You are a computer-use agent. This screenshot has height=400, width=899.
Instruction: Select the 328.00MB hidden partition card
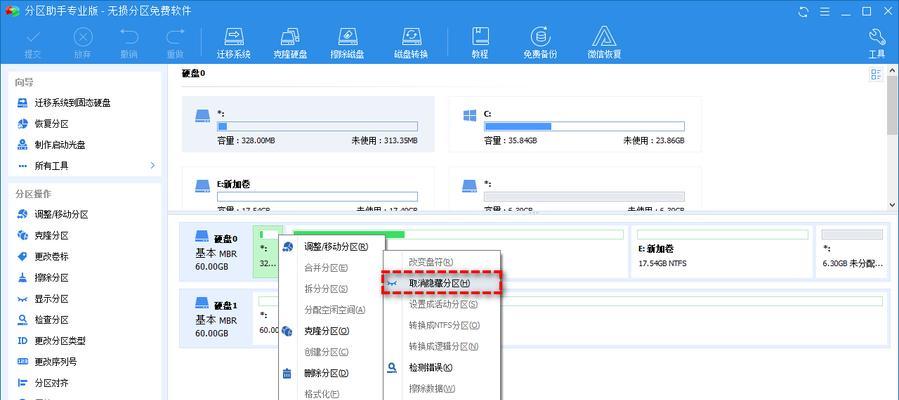click(x=308, y=124)
